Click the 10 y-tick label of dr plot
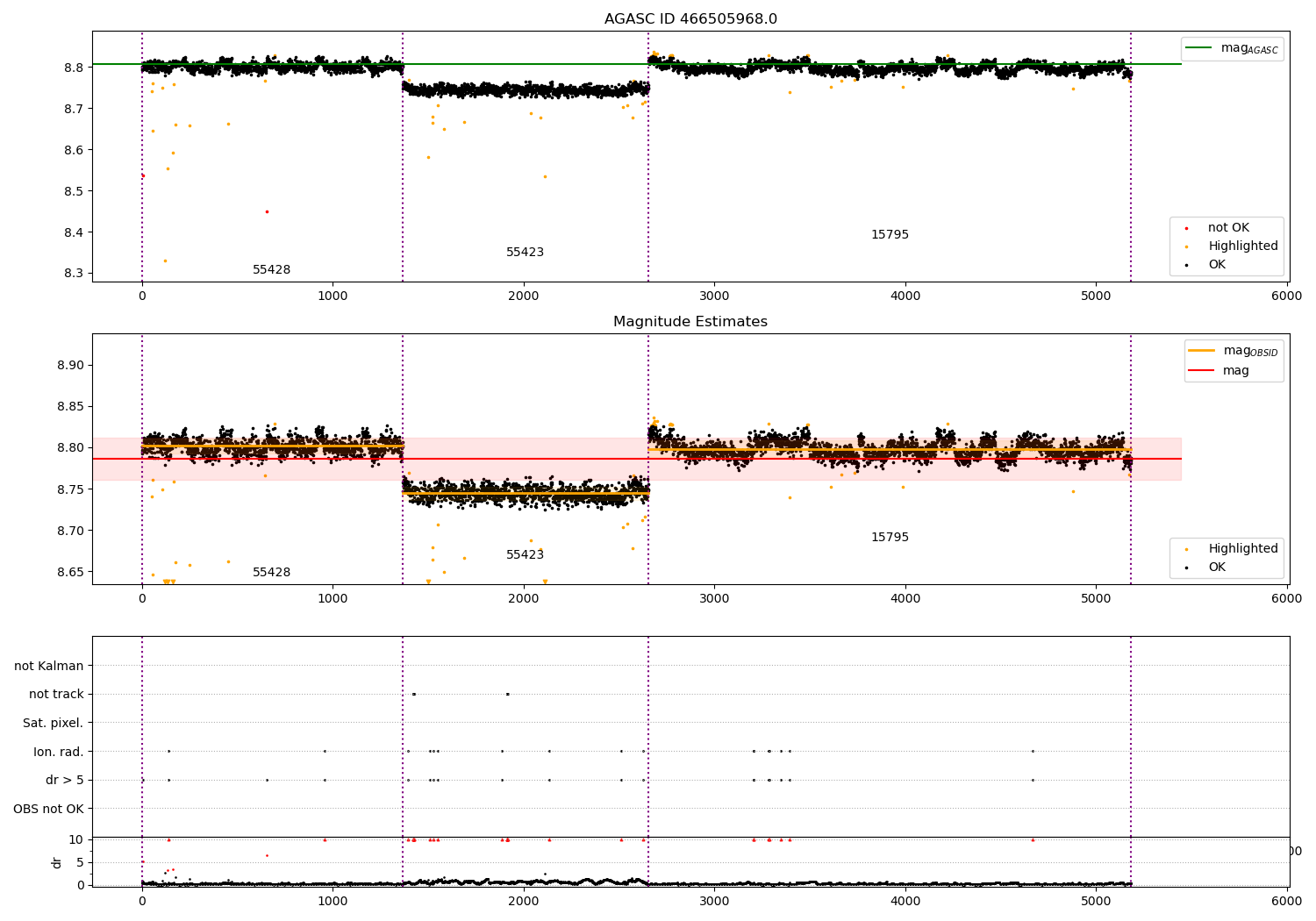1316x921 pixels. [x=77, y=840]
